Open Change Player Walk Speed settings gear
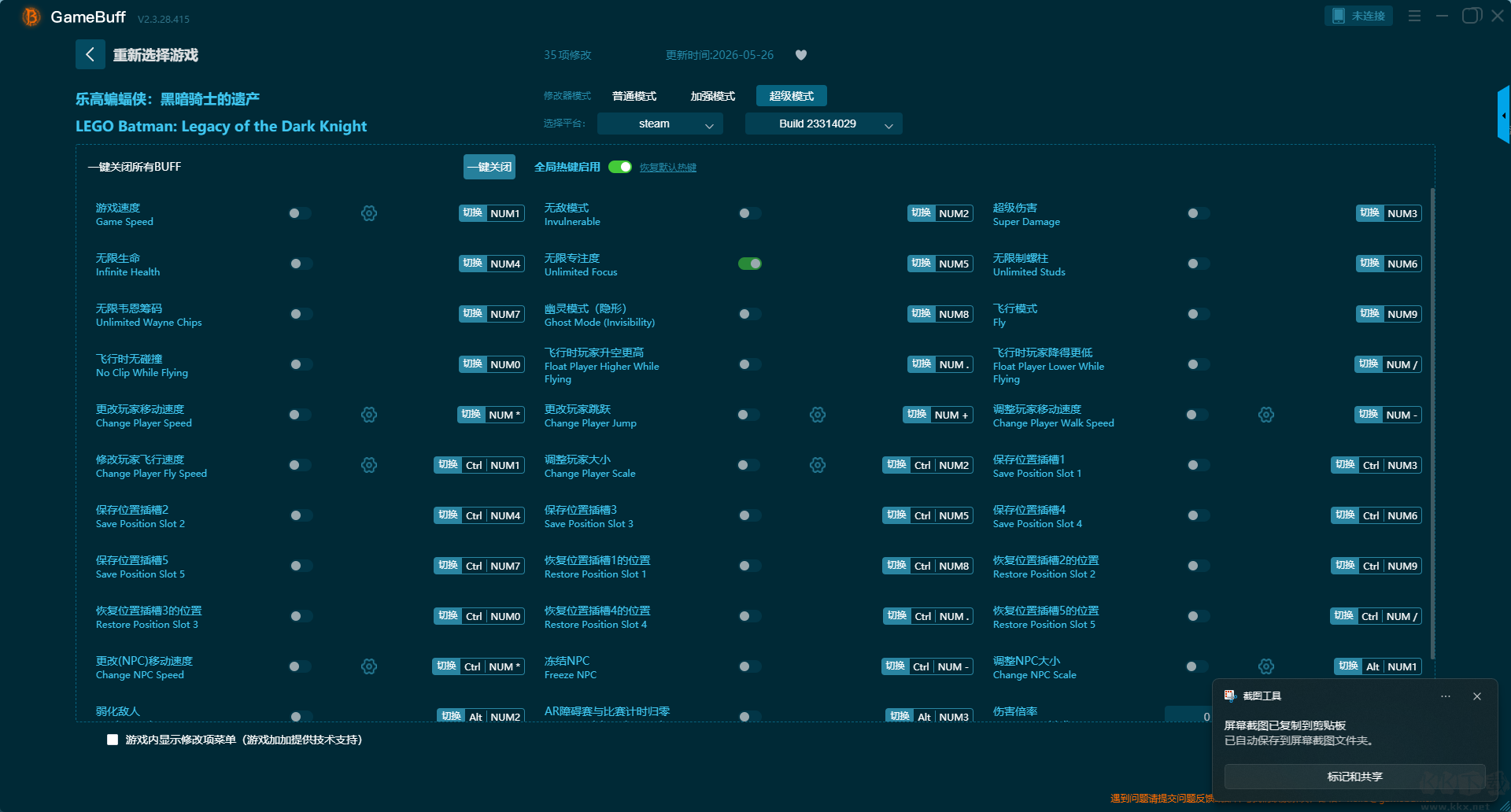This screenshot has width=1511, height=812. tap(1266, 415)
